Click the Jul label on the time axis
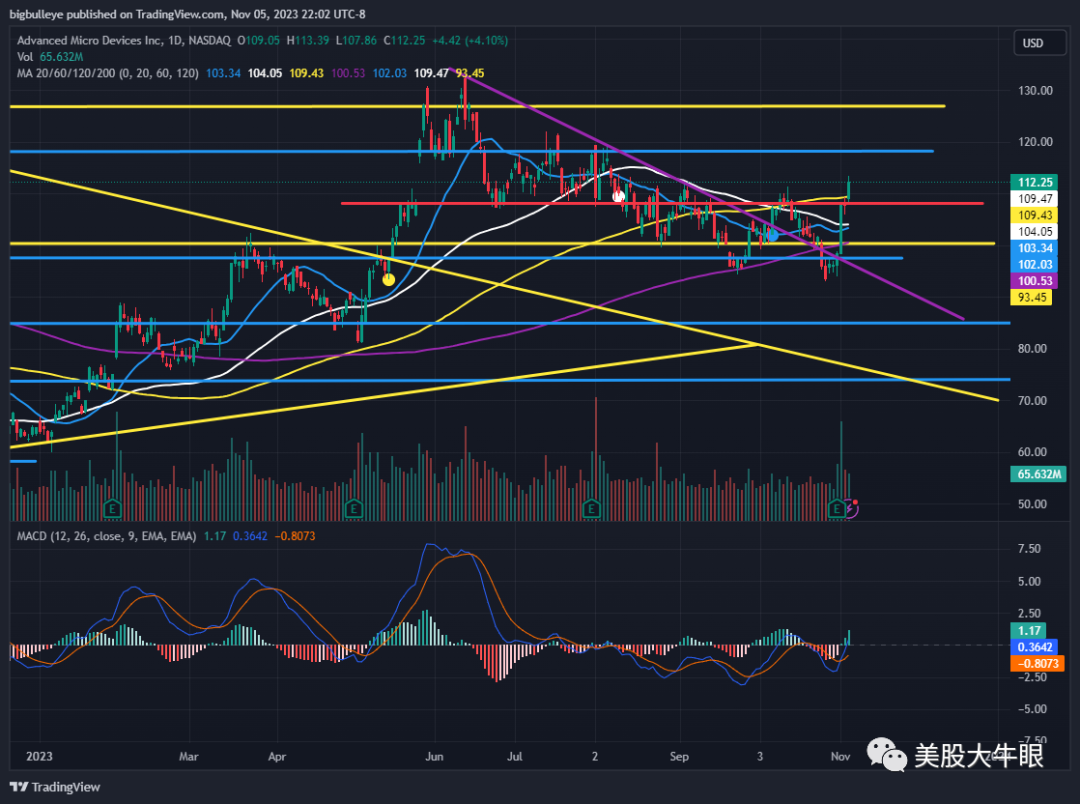 pos(515,756)
